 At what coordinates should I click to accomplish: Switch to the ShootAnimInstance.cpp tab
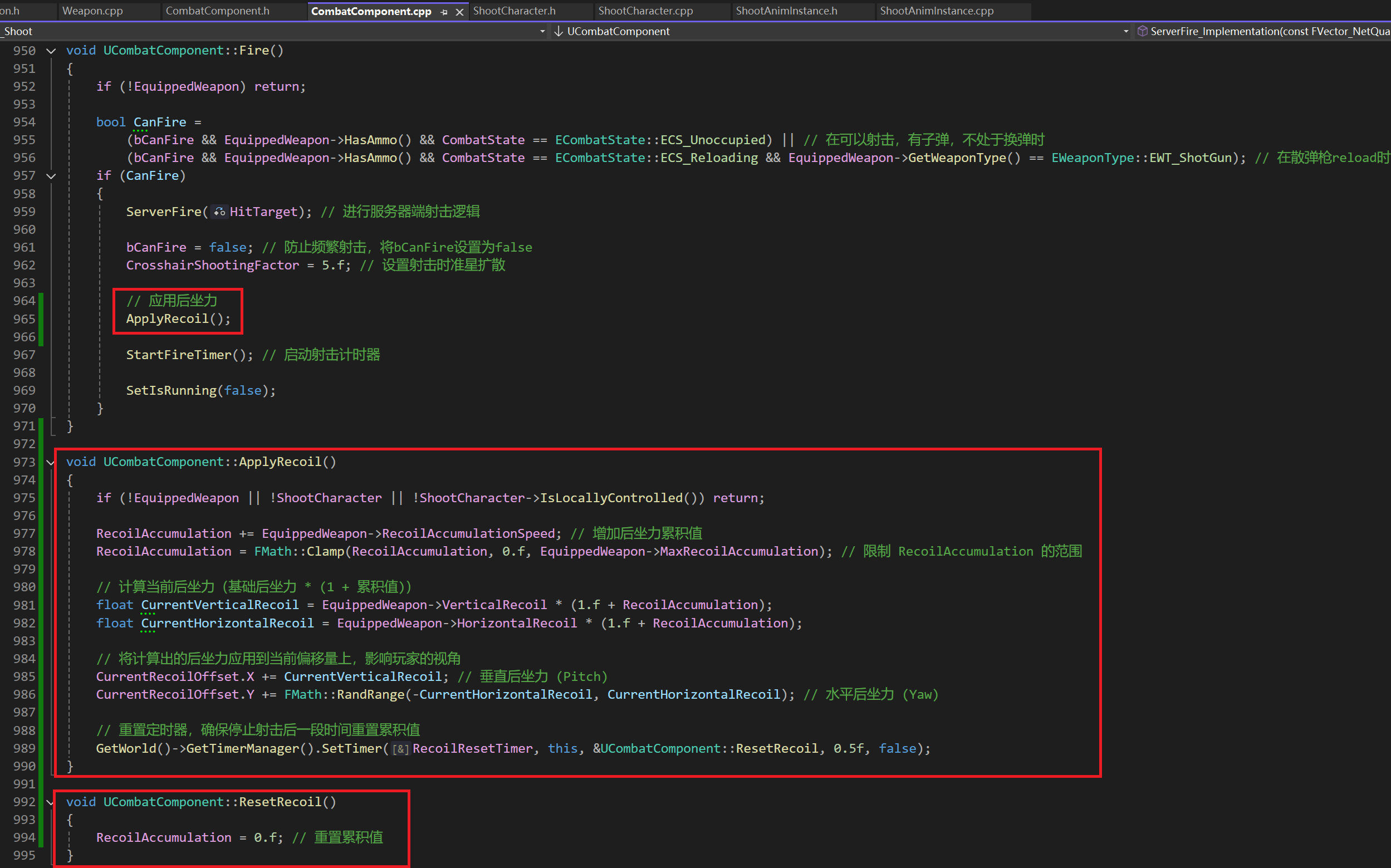click(x=936, y=11)
